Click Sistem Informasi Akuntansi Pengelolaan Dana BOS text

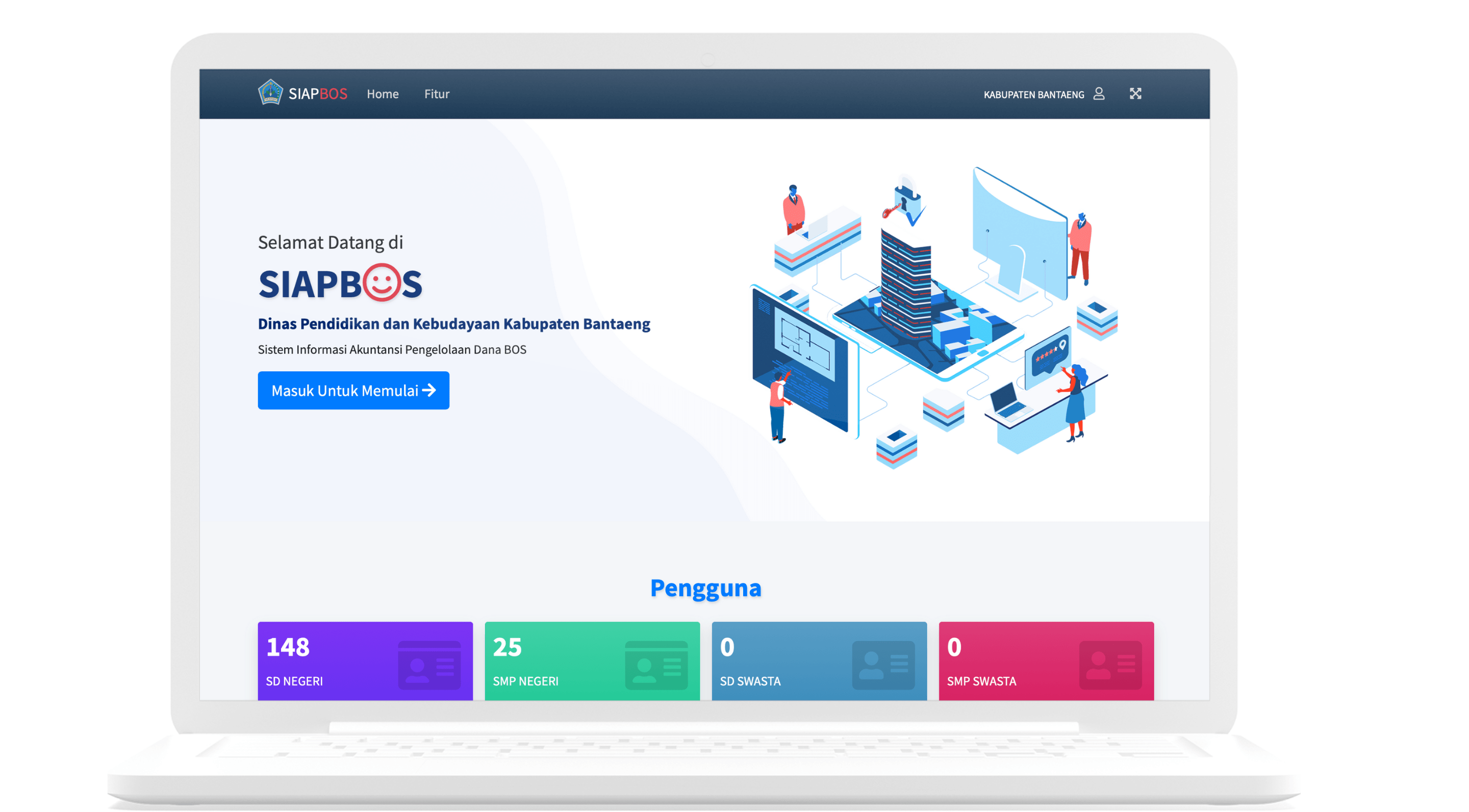[392, 349]
